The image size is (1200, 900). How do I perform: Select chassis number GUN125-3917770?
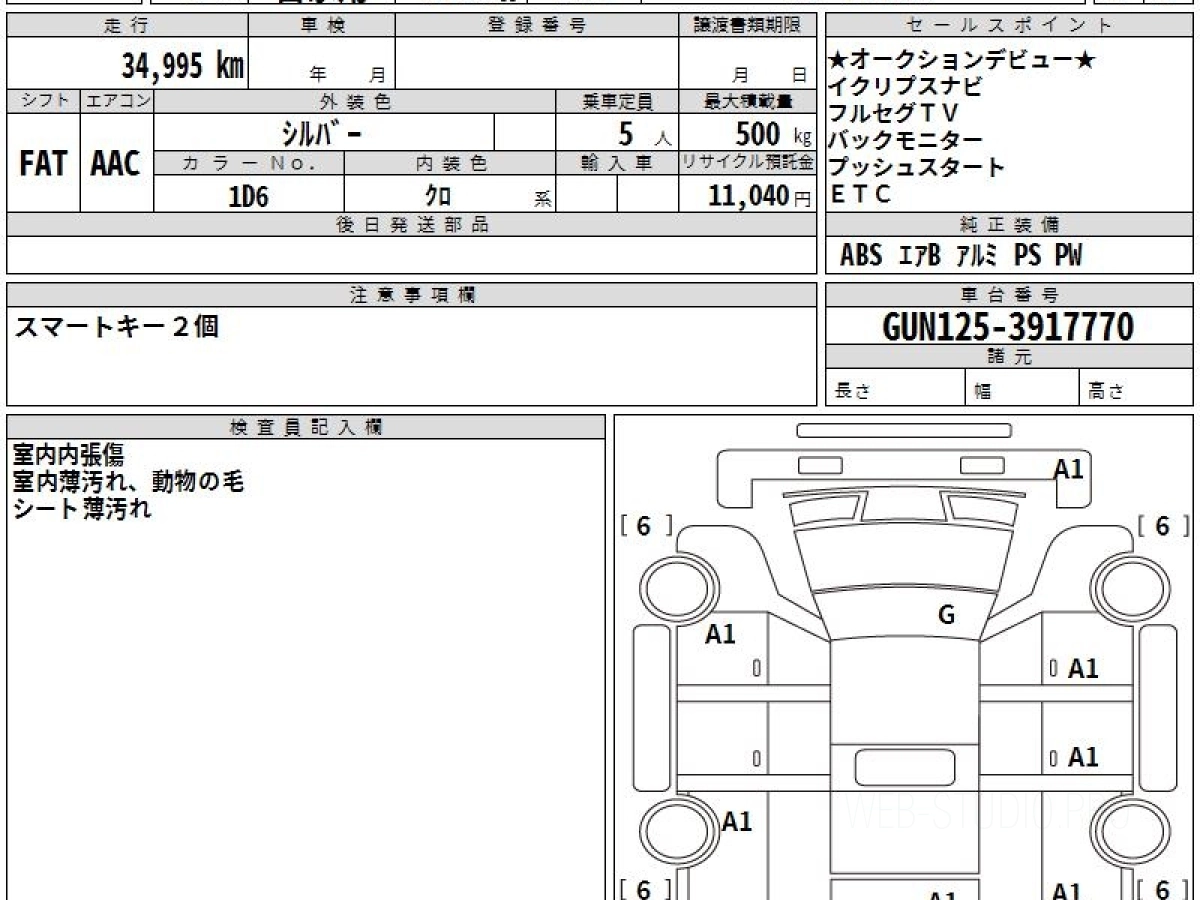click(1009, 326)
